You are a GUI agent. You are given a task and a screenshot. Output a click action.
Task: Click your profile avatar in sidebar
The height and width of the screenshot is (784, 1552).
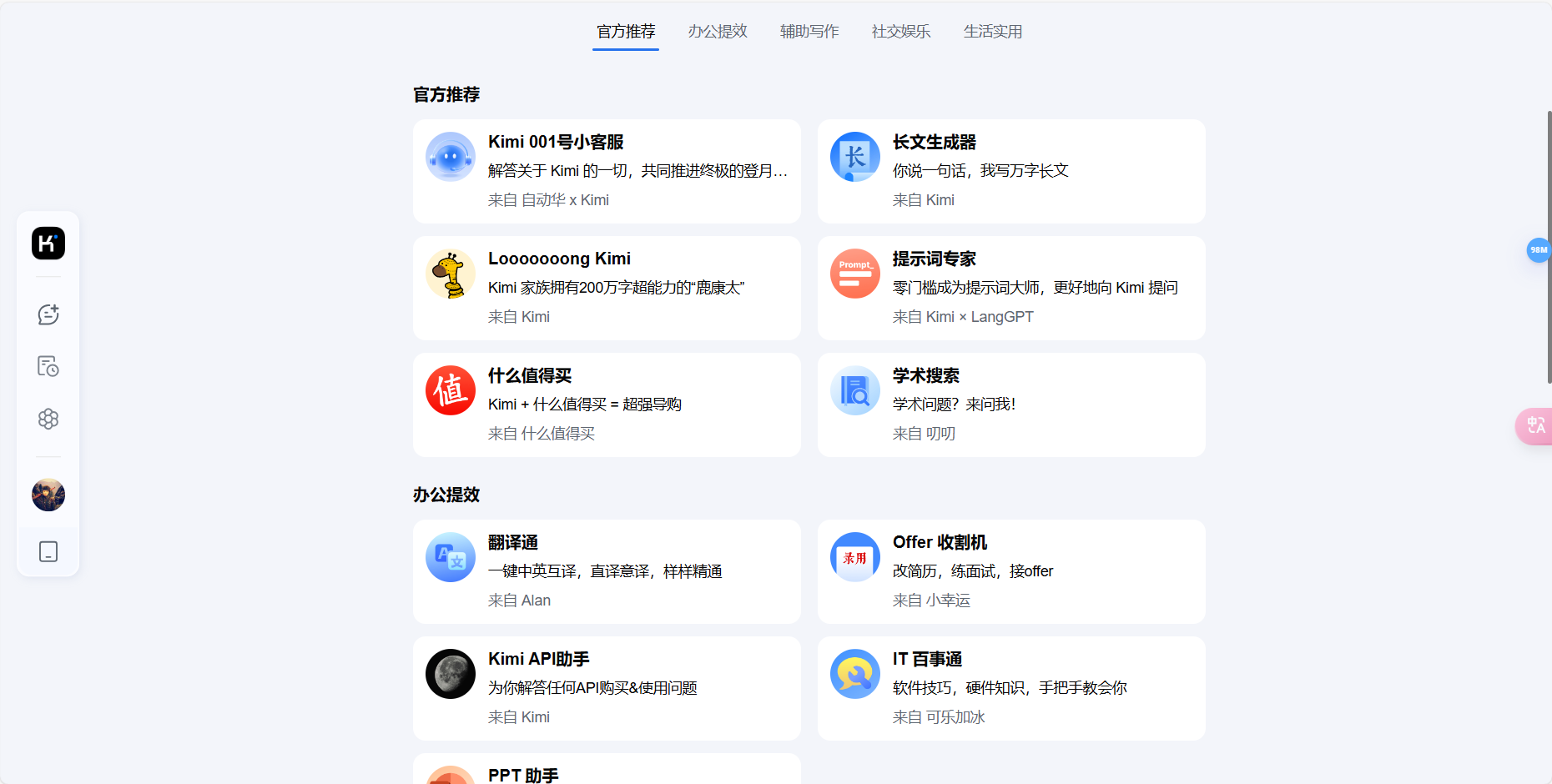[x=48, y=495]
